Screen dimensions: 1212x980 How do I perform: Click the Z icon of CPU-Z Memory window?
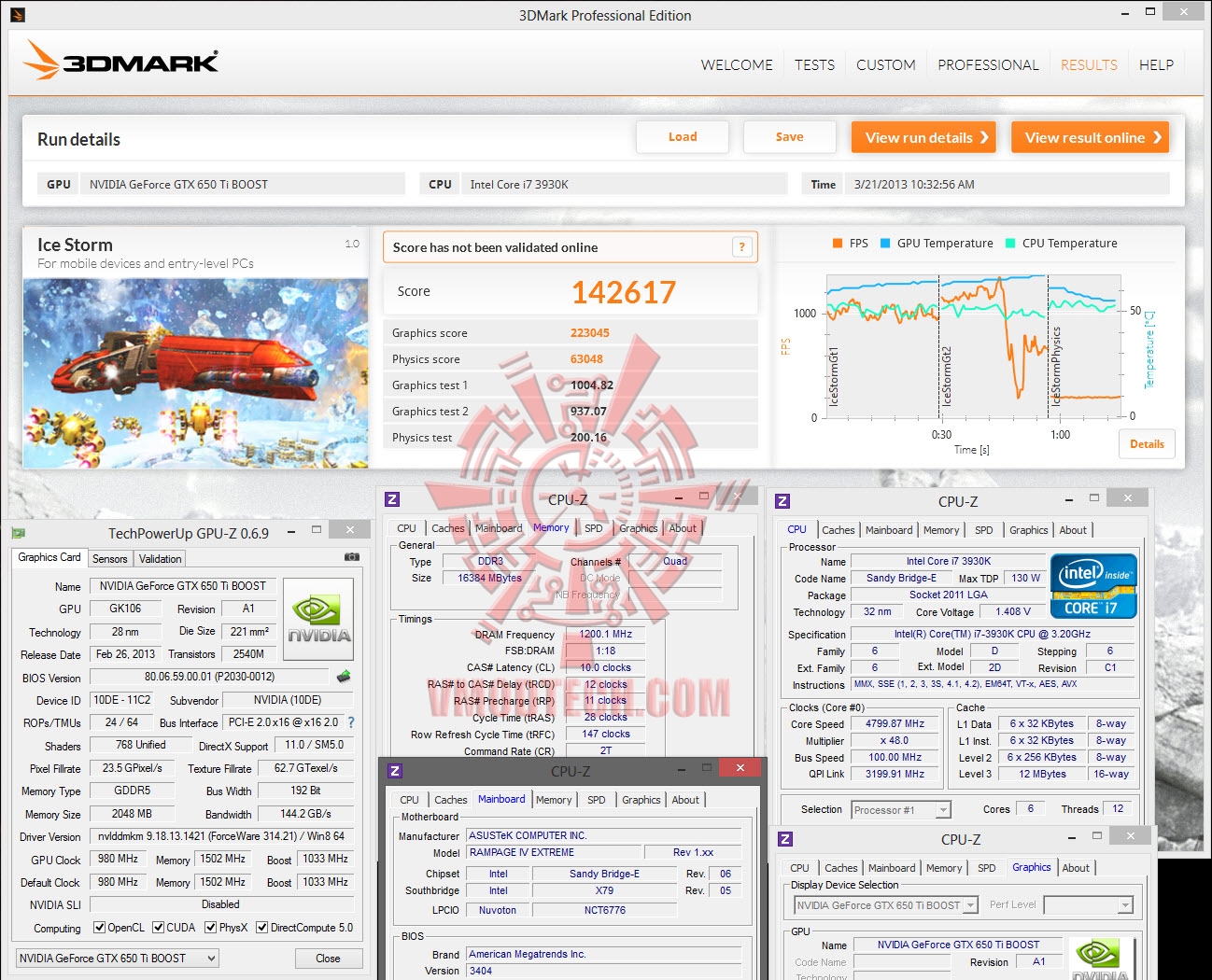(392, 499)
